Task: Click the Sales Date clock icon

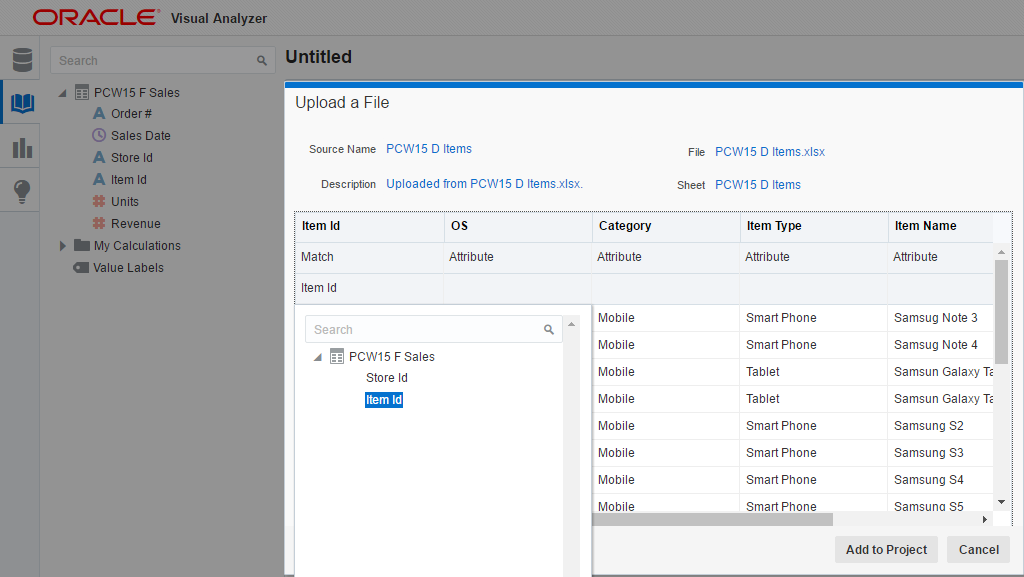Action: pos(99,135)
